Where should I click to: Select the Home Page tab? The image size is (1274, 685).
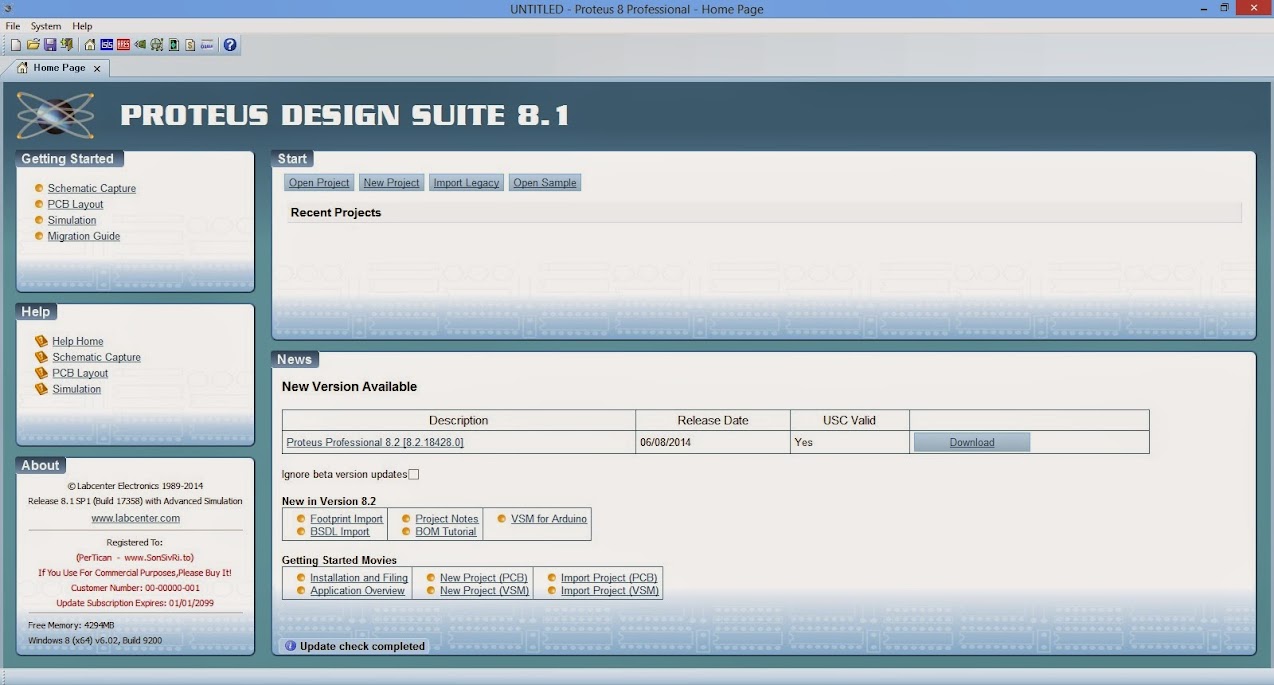59,68
